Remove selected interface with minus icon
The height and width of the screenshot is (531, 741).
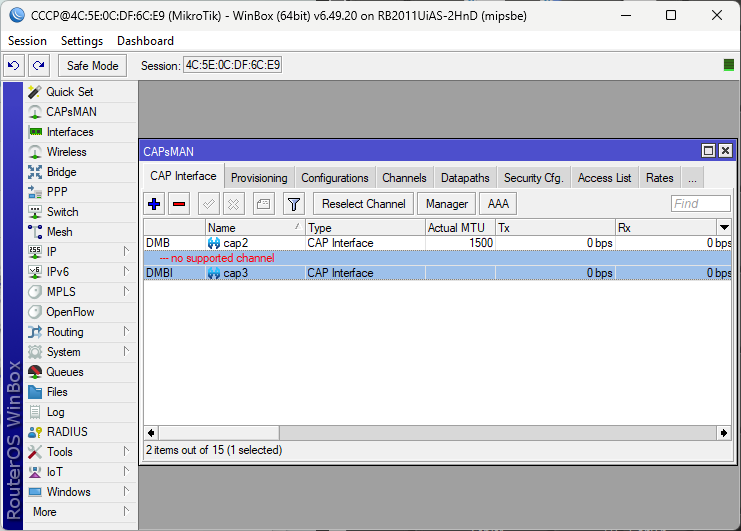(179, 204)
